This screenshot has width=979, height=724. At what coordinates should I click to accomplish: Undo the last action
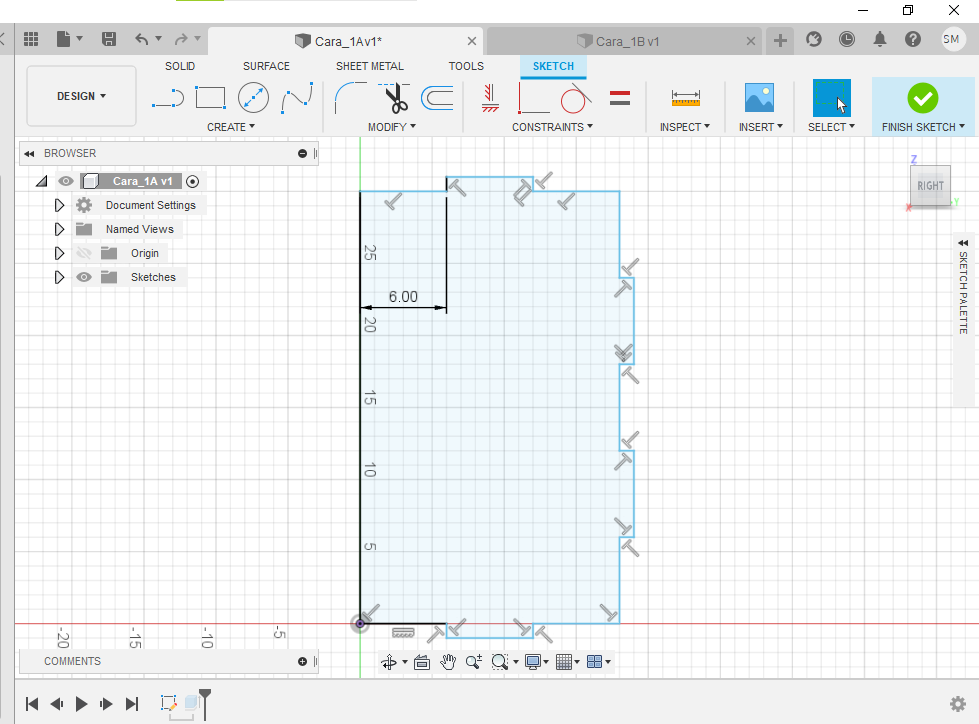click(142, 39)
